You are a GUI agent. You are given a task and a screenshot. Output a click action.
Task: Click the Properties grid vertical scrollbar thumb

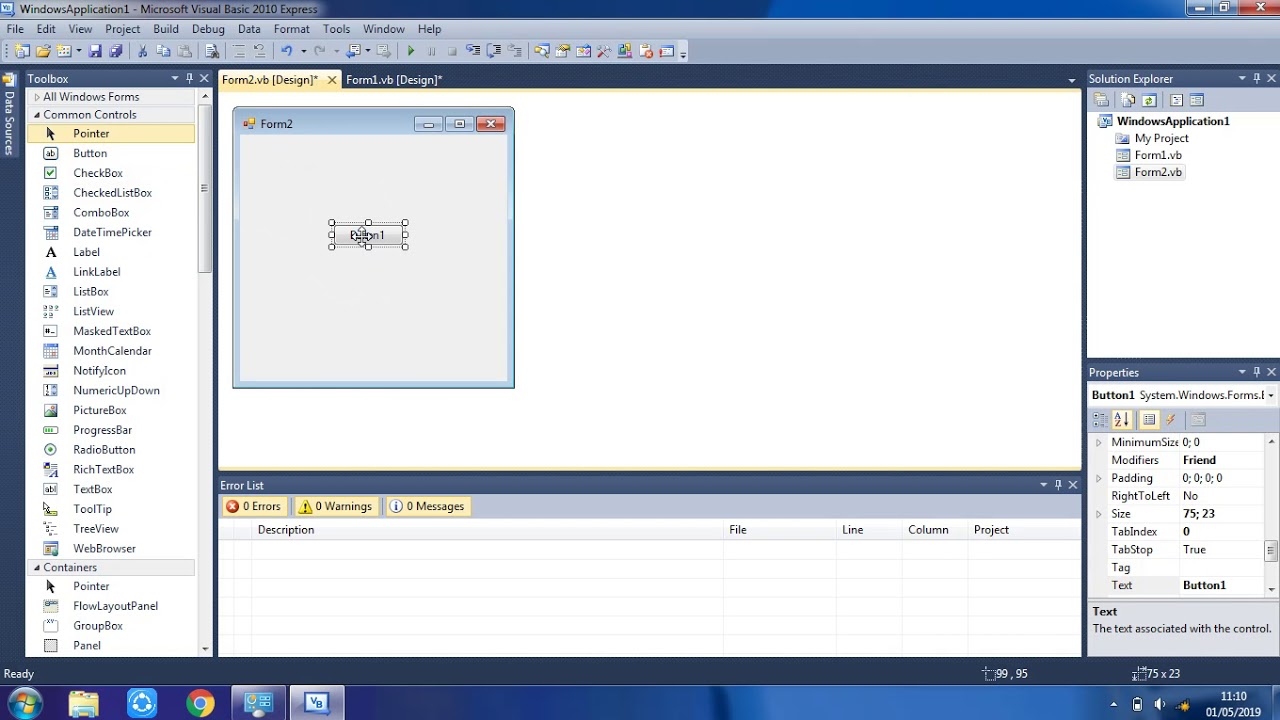[1271, 551]
